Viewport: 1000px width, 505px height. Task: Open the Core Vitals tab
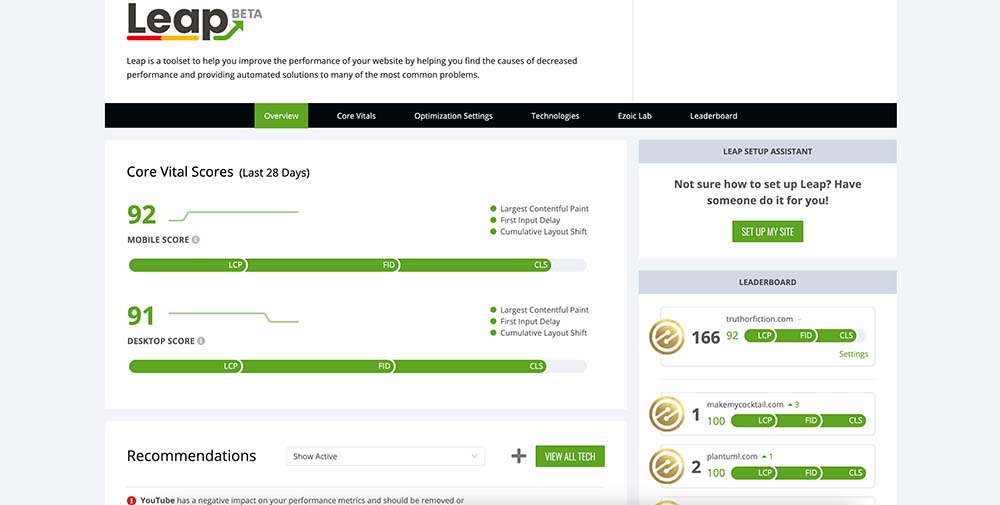(x=356, y=116)
